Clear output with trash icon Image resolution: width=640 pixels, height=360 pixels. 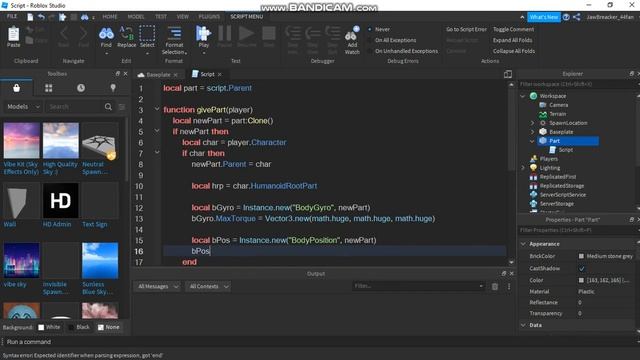495,287
